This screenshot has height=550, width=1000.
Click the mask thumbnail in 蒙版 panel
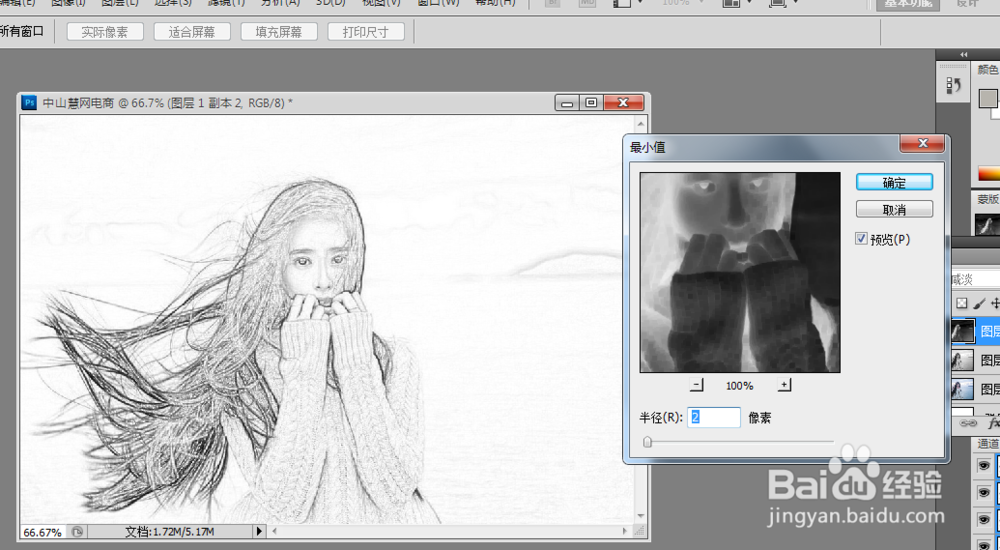(987, 225)
